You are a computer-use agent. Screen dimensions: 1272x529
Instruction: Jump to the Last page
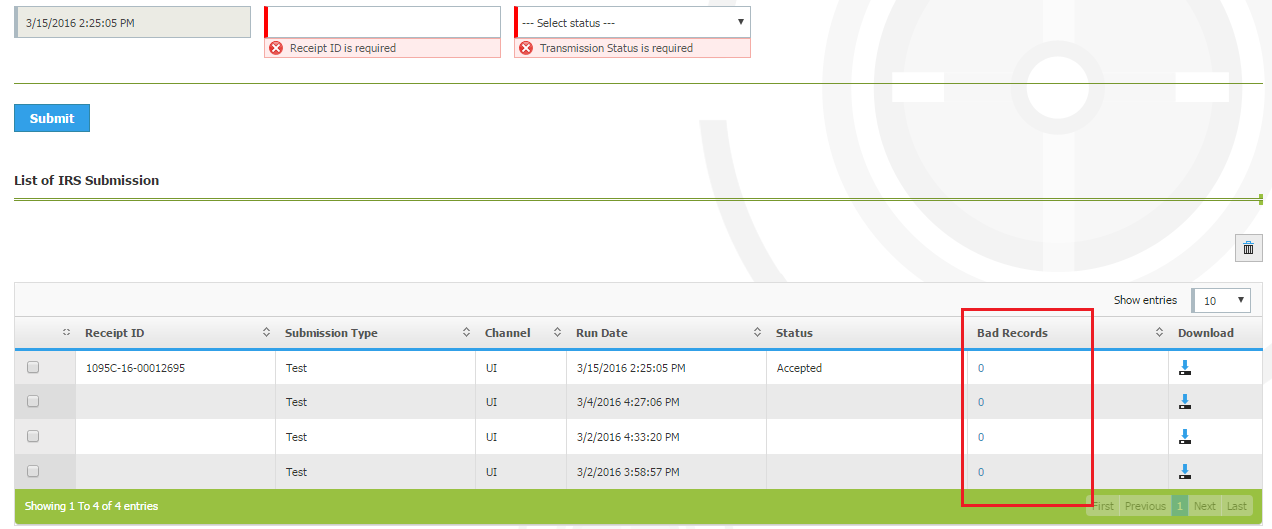point(1236,506)
